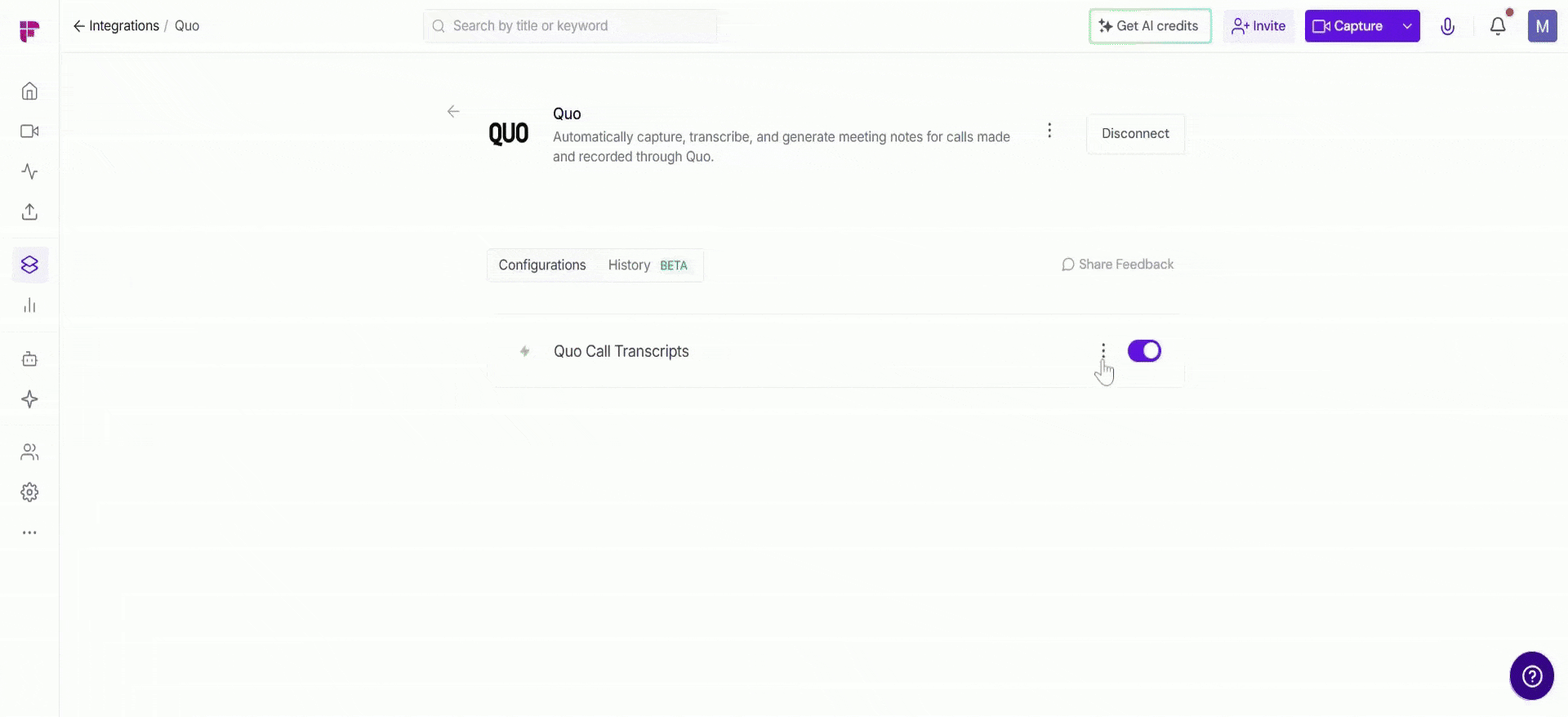Image resolution: width=1568 pixels, height=717 pixels.
Task: Open the AI Apps bot icon in sidebar
Action: click(x=29, y=358)
